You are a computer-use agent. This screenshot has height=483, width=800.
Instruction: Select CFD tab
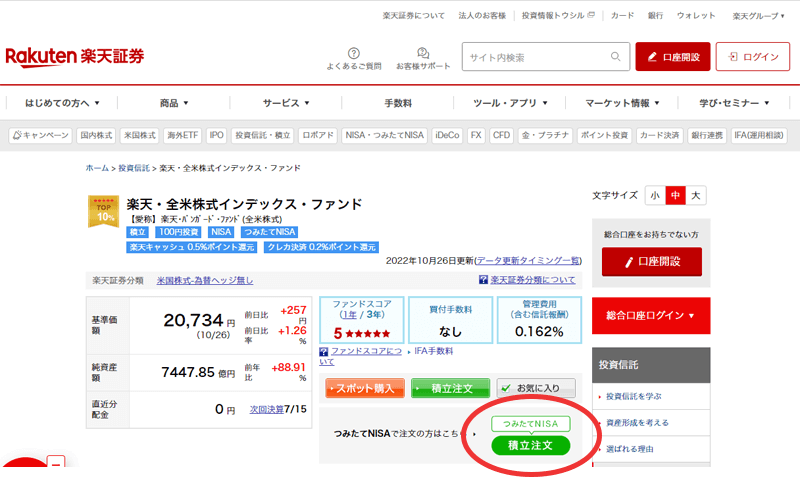501,135
